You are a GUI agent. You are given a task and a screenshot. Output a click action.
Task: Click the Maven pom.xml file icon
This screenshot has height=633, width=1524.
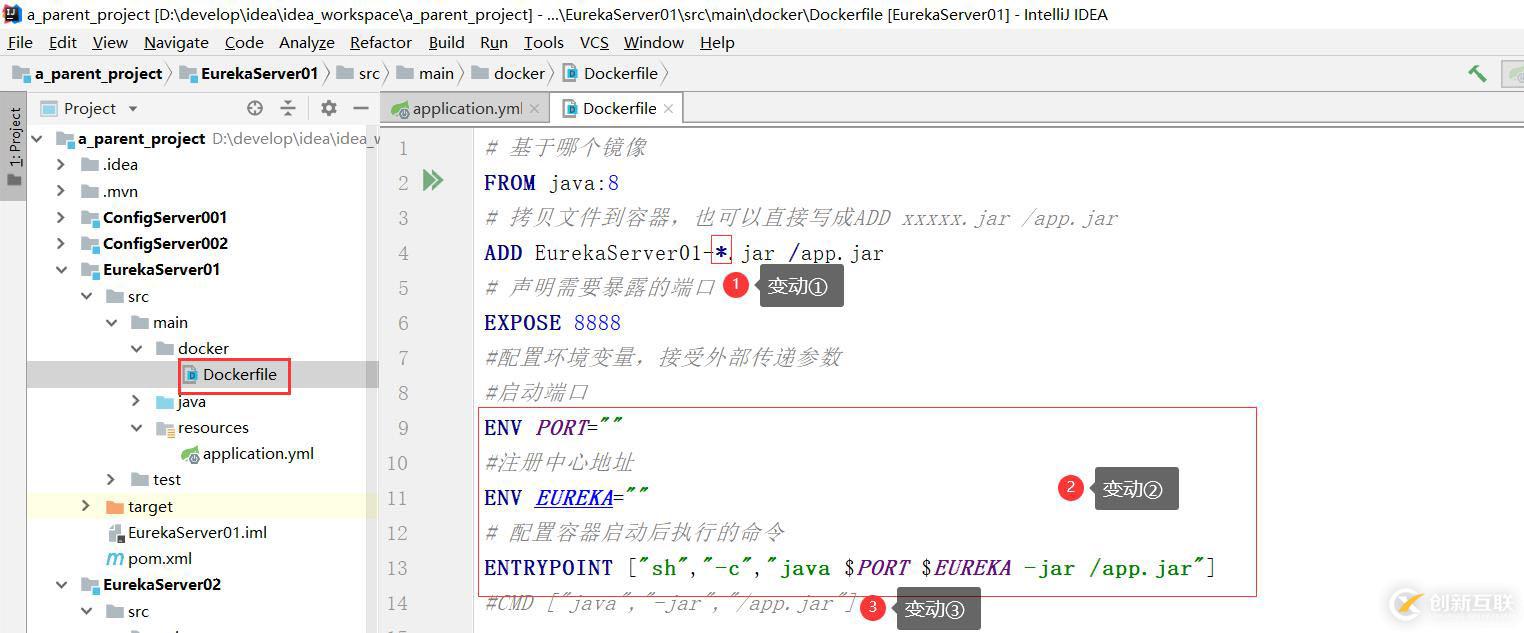pyautogui.click(x=115, y=558)
